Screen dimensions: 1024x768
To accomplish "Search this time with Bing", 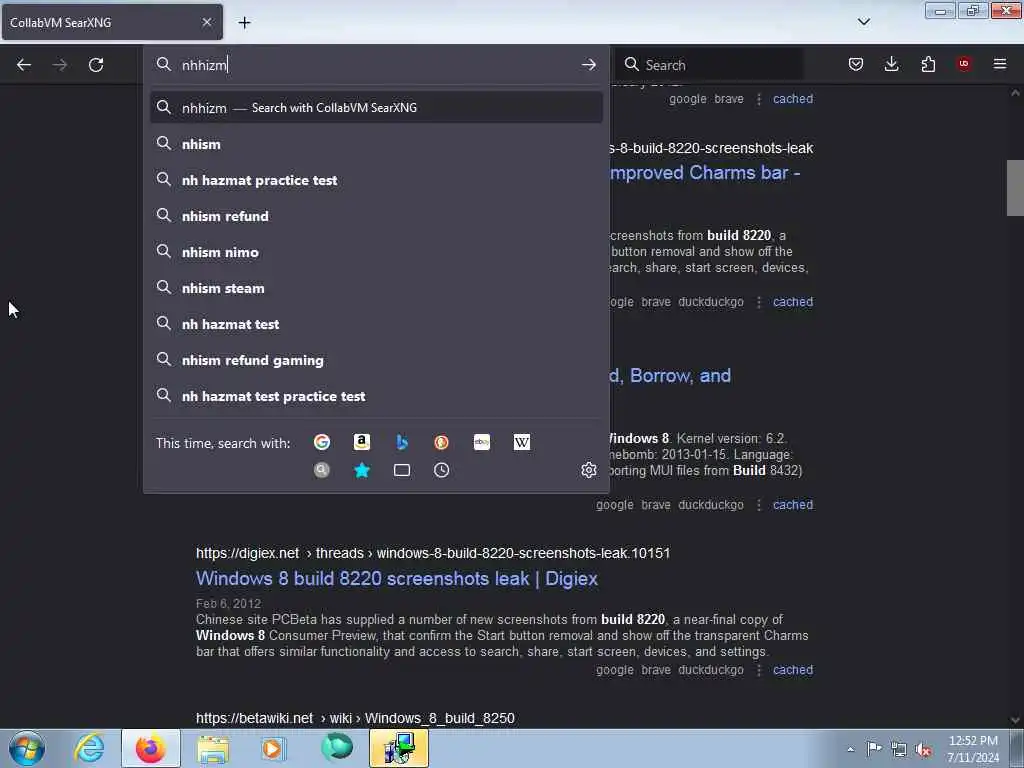I will pyautogui.click(x=402, y=442).
